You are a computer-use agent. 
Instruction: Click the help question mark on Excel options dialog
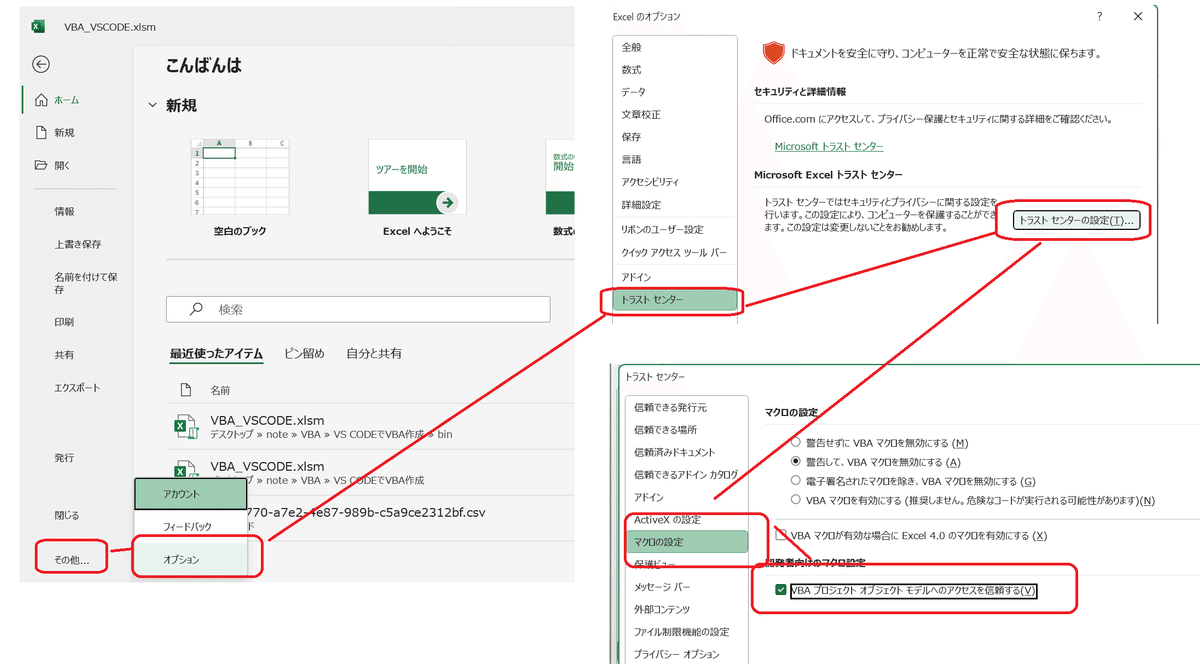pyautogui.click(x=1099, y=16)
